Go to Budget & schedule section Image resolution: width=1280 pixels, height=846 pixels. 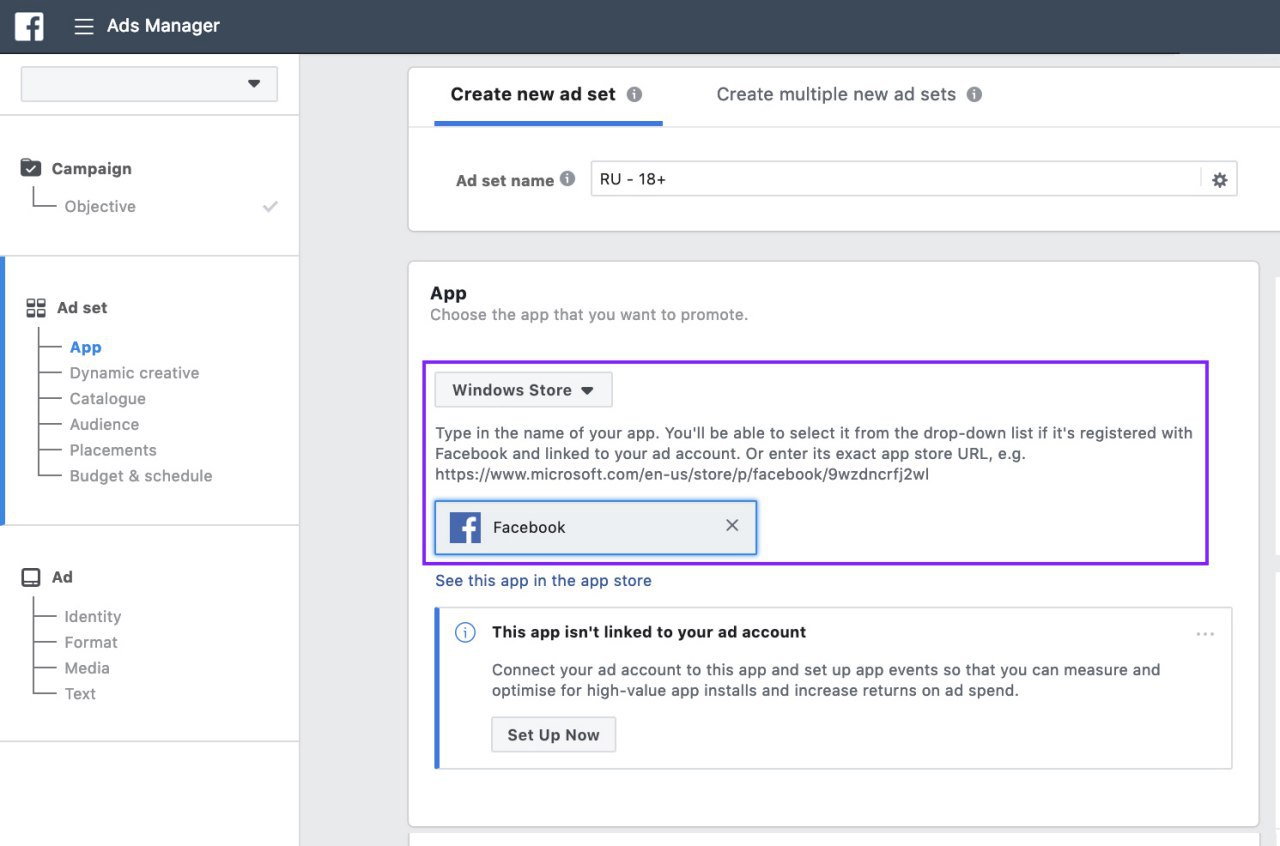[x=141, y=476]
